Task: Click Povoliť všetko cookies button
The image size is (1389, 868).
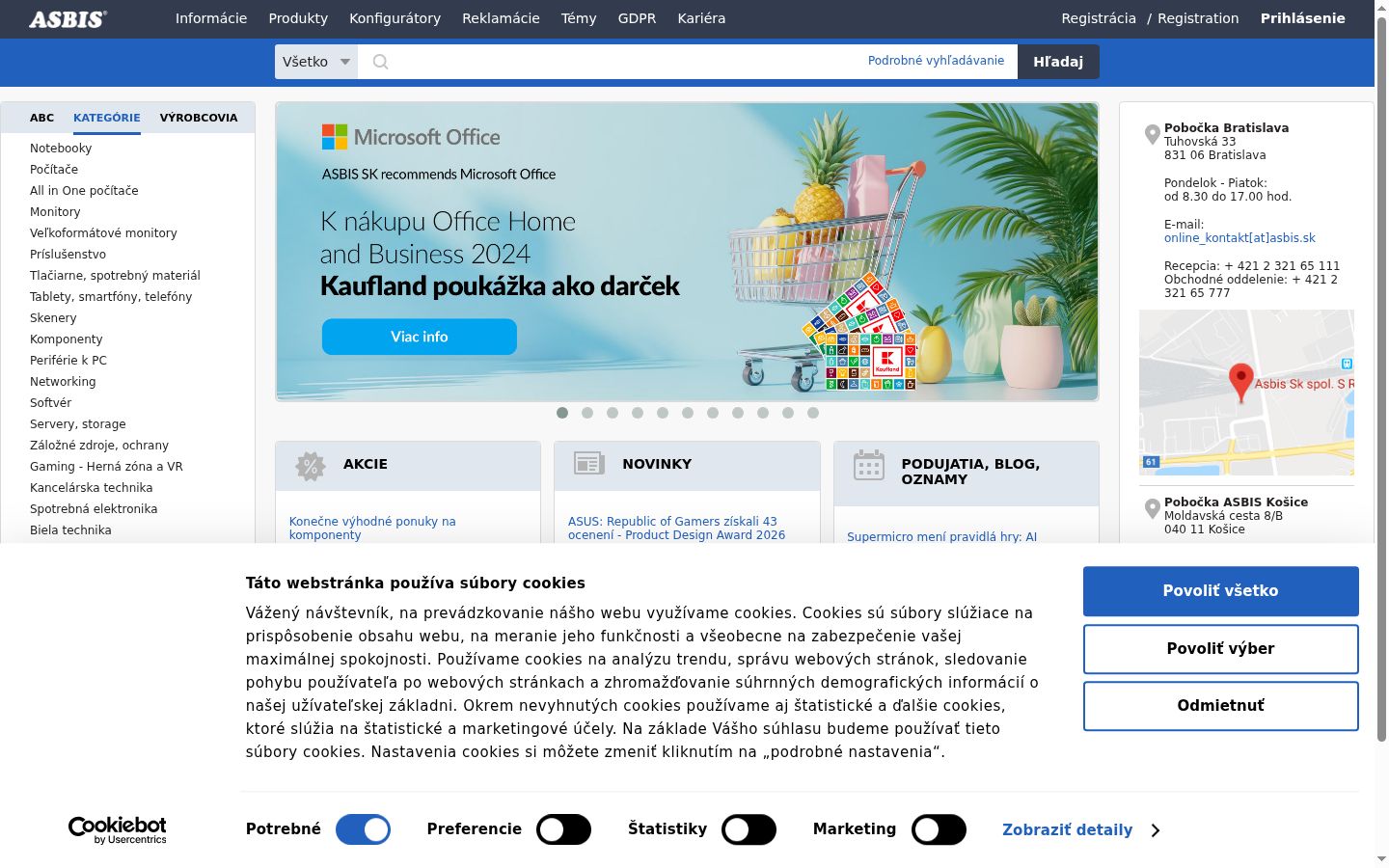Action: click(1220, 591)
